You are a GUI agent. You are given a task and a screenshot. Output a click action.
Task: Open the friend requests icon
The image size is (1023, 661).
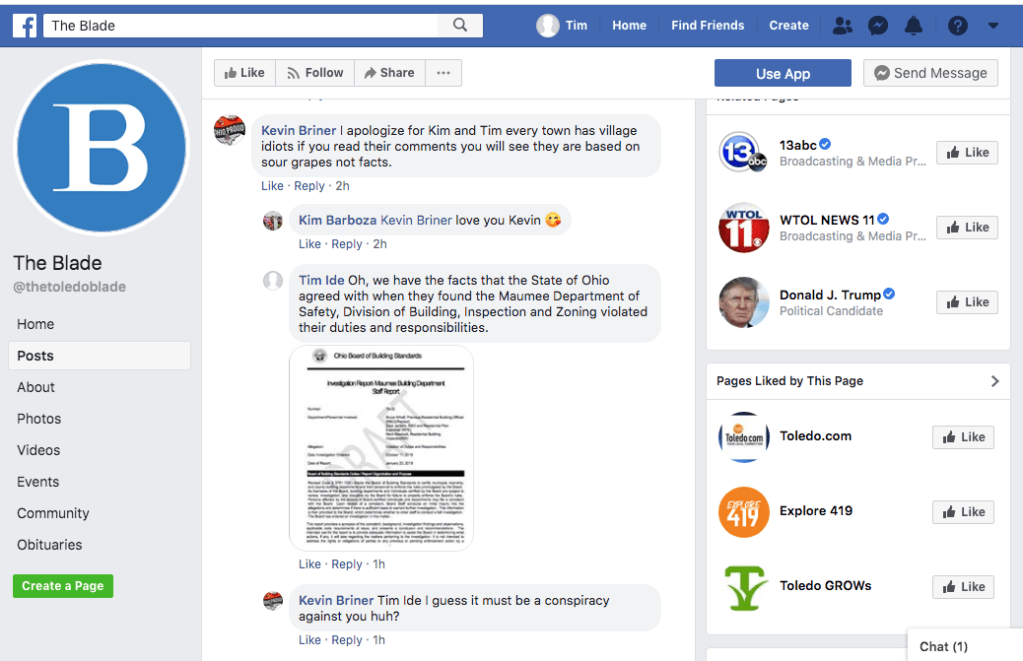coord(843,26)
